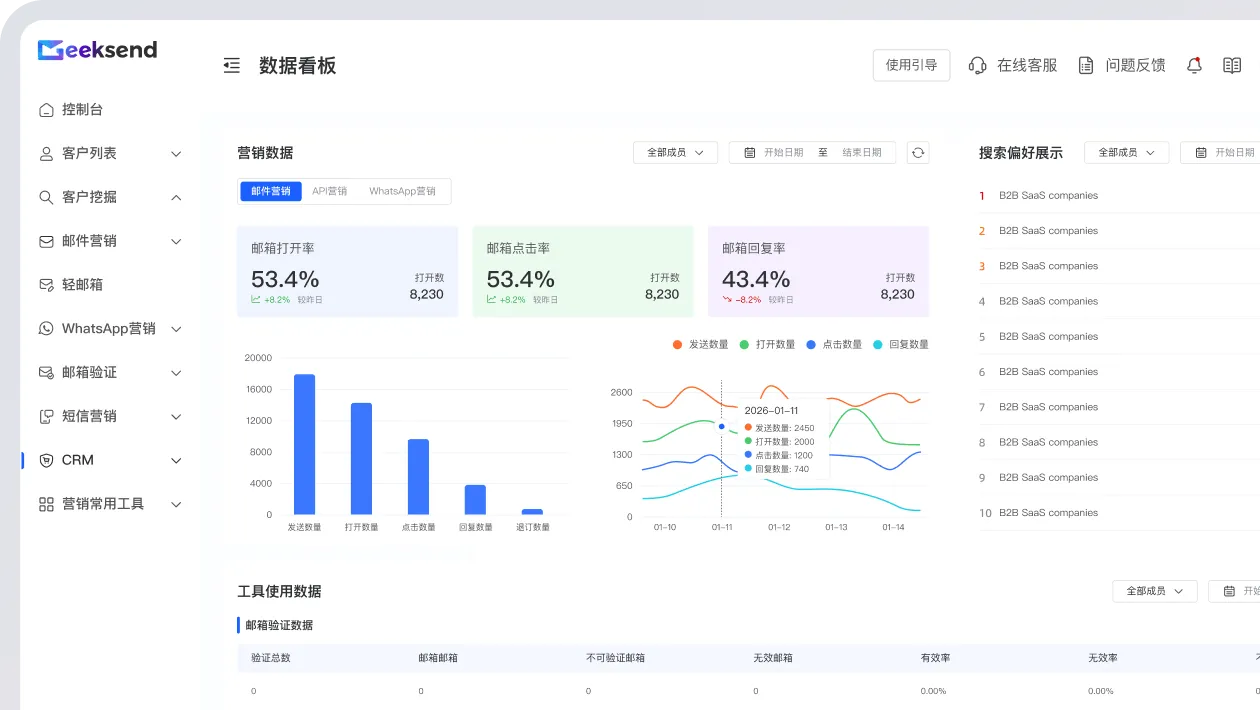Click the 发送数量 bar in chart
This screenshot has width=1260, height=710.
coord(304,445)
